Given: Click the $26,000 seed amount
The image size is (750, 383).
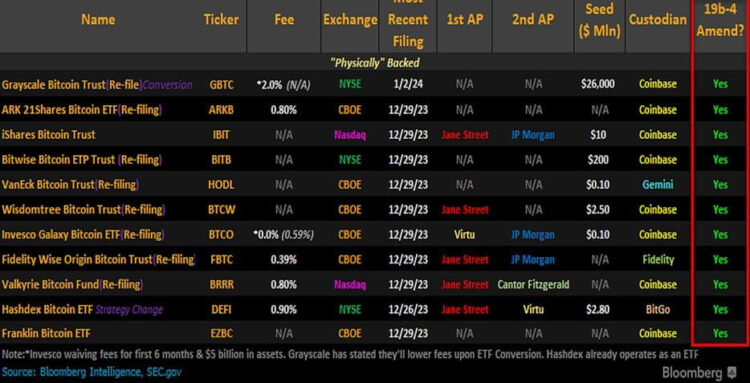Looking at the screenshot, I should (x=598, y=85).
